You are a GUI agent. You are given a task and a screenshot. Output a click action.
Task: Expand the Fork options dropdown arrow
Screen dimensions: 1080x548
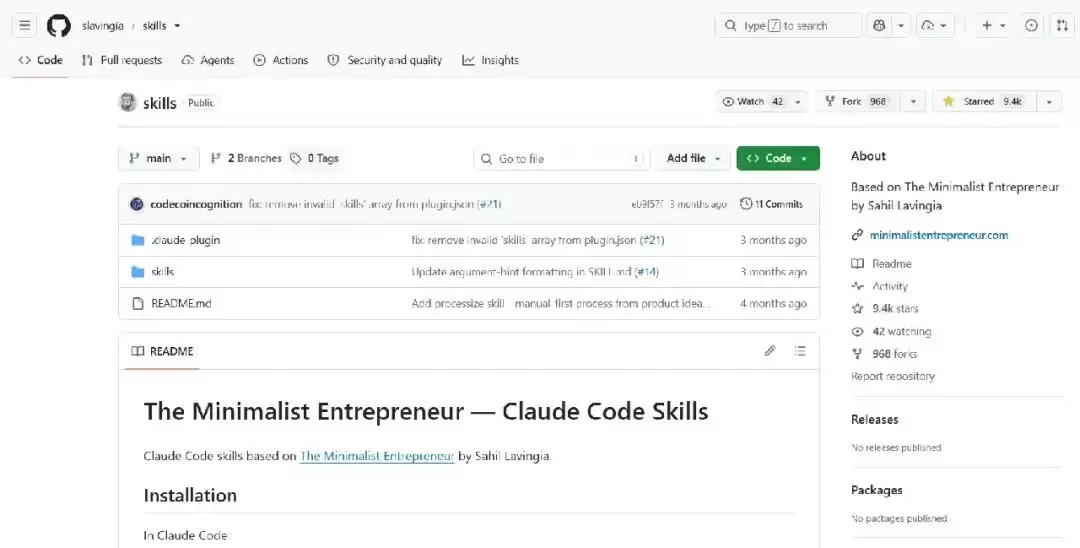pos(913,101)
